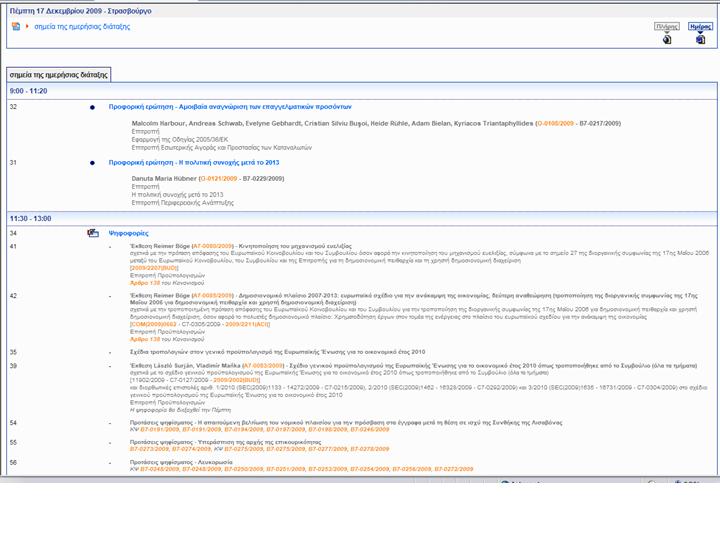This screenshot has height=540, width=720.
Task: Open document O-0121/2009 link
Action: [224, 178]
